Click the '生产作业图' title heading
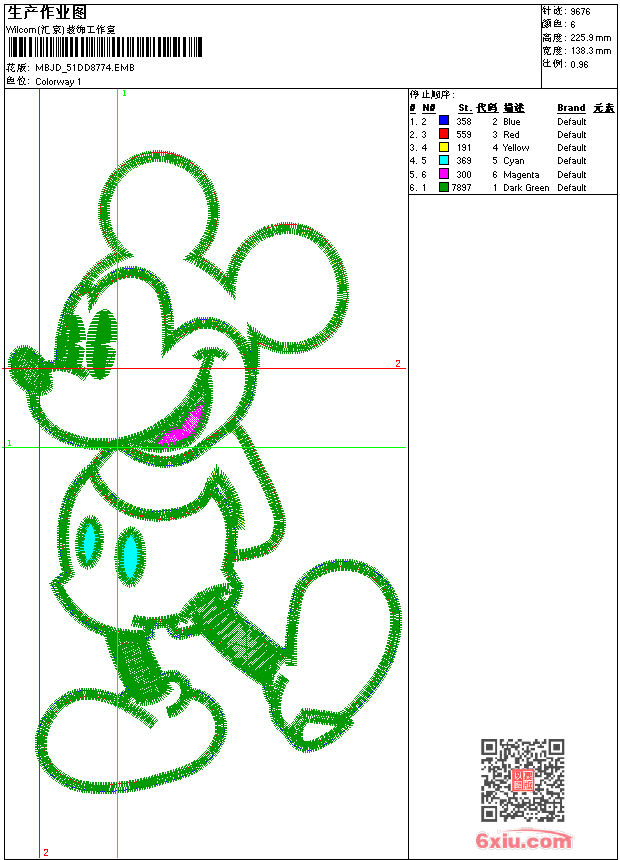Viewport: 620px width, 860px height. (47, 13)
